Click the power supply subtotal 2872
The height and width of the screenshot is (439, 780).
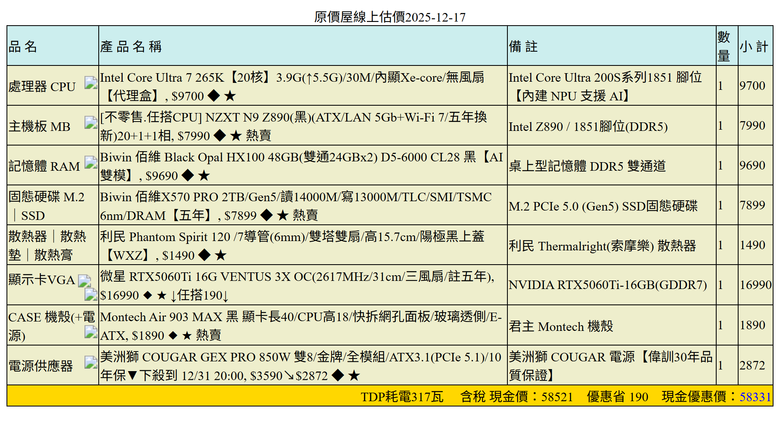click(752, 365)
